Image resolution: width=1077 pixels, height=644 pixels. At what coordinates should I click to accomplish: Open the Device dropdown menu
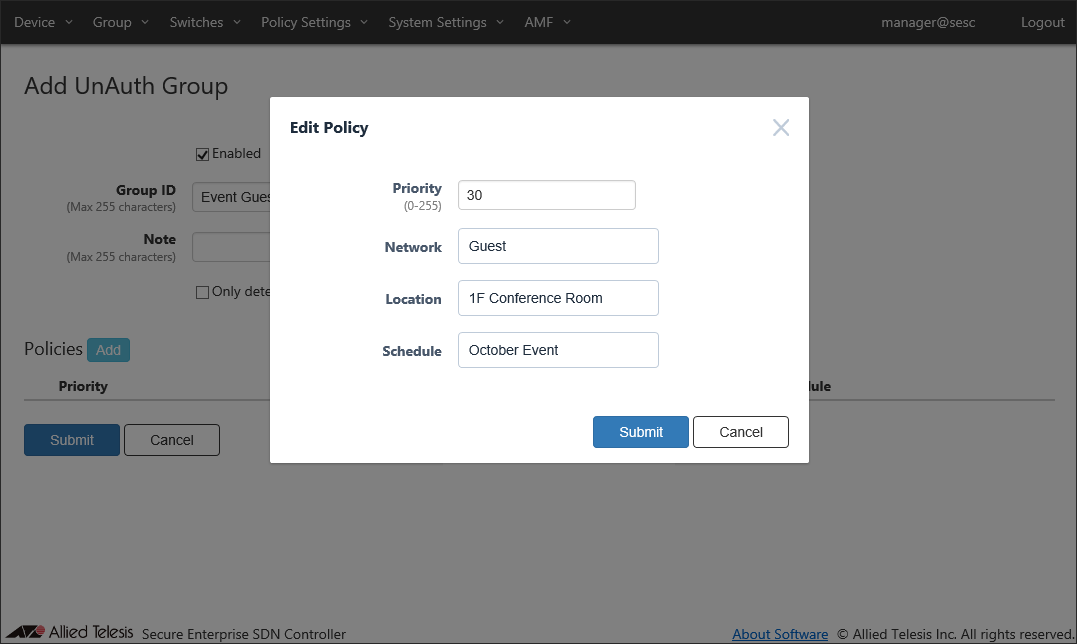click(43, 22)
